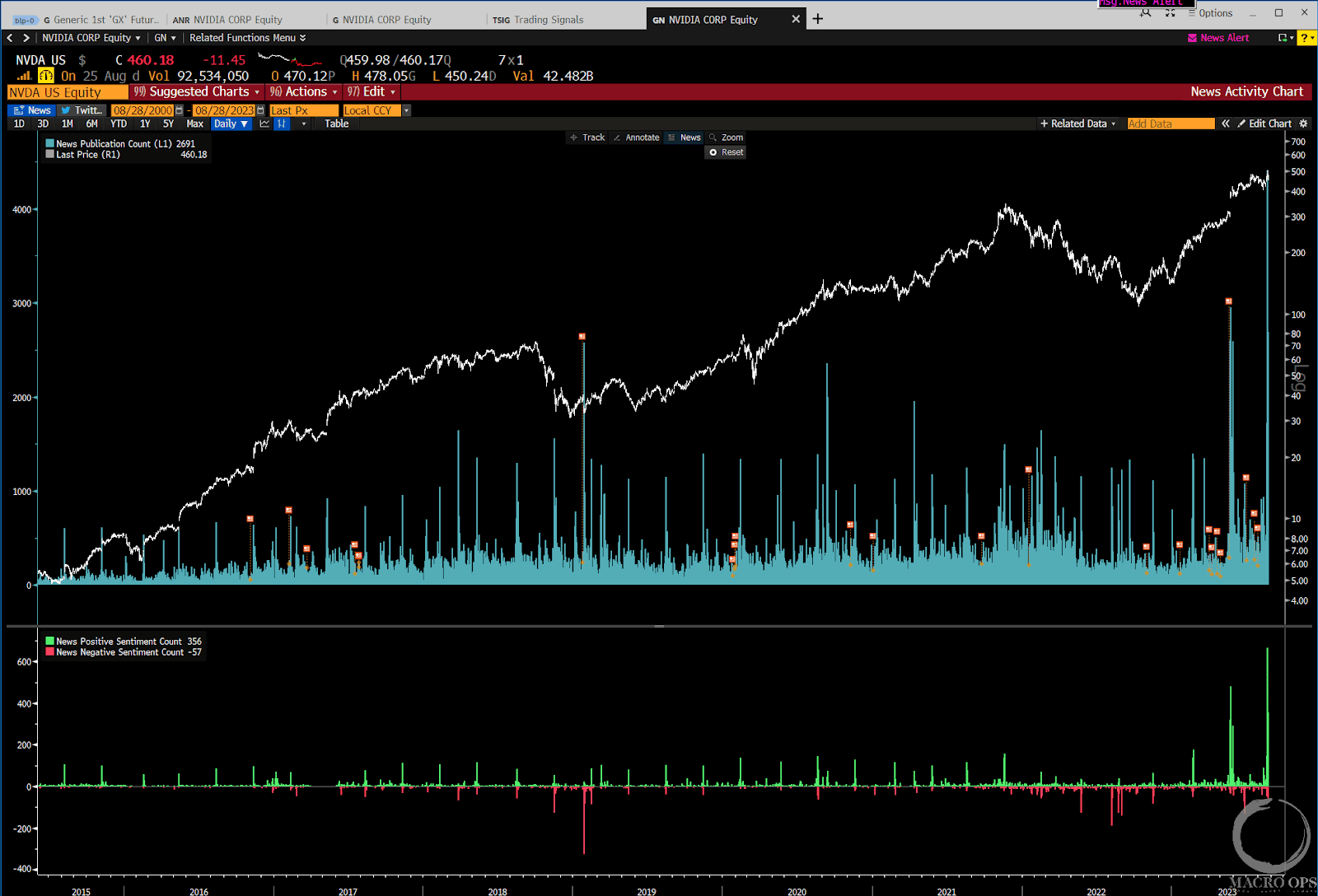
Task: Click Last Price grey legend swatch
Action: (50, 154)
